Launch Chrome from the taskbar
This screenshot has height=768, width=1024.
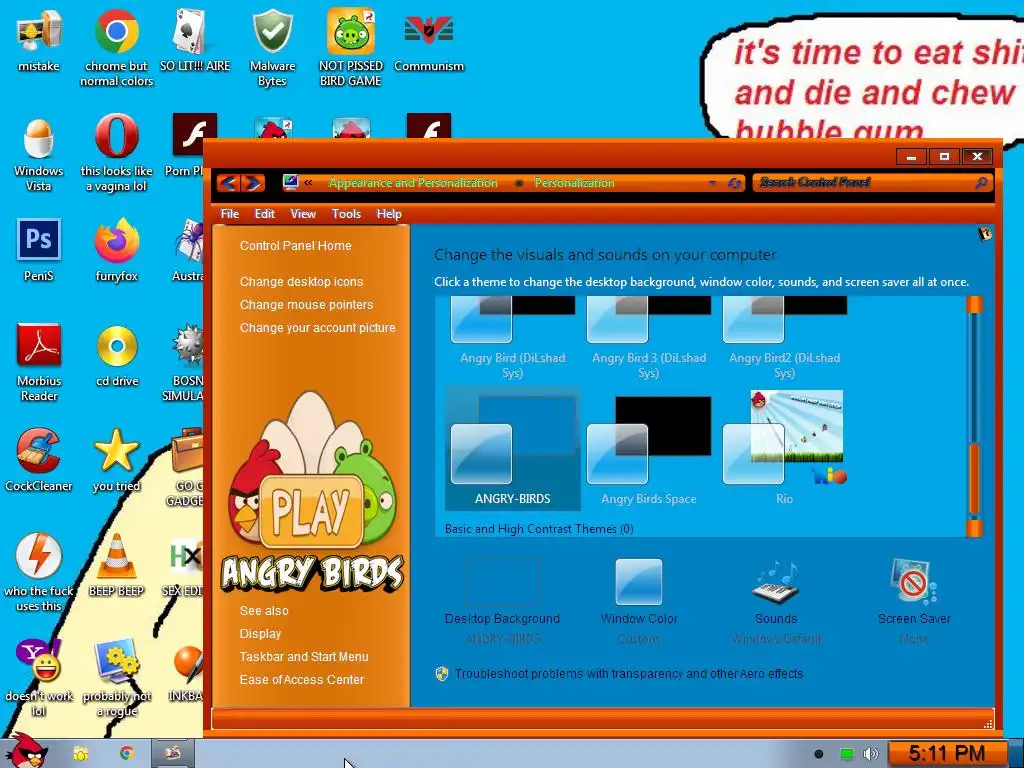(x=127, y=754)
